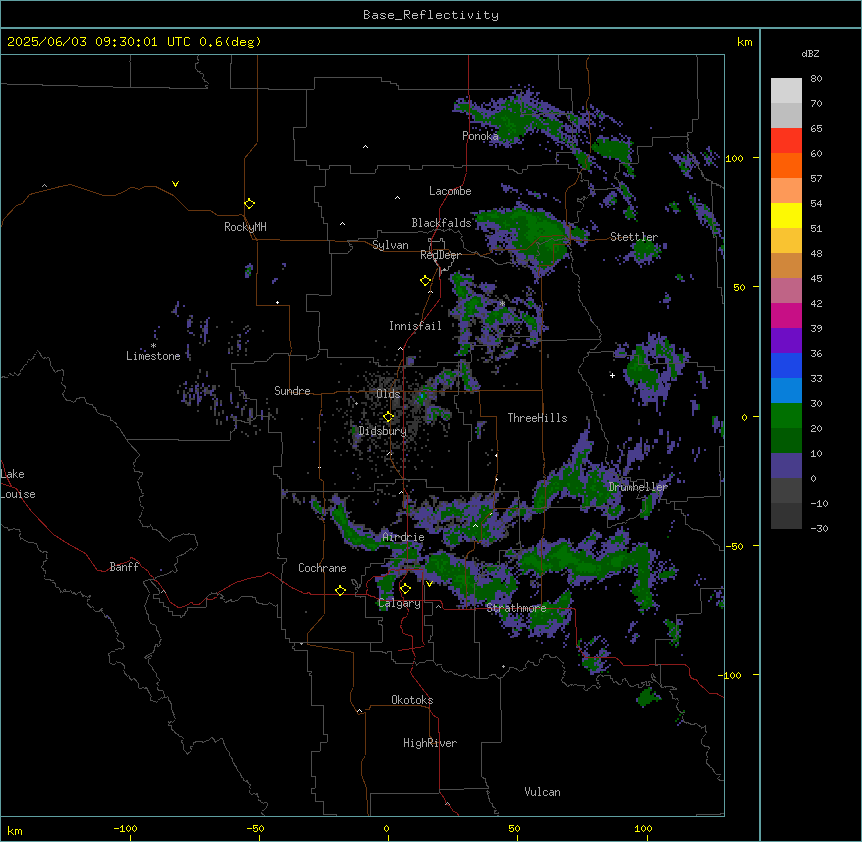Select the yellow 51-54 dBZ legend swatch

coord(786,216)
